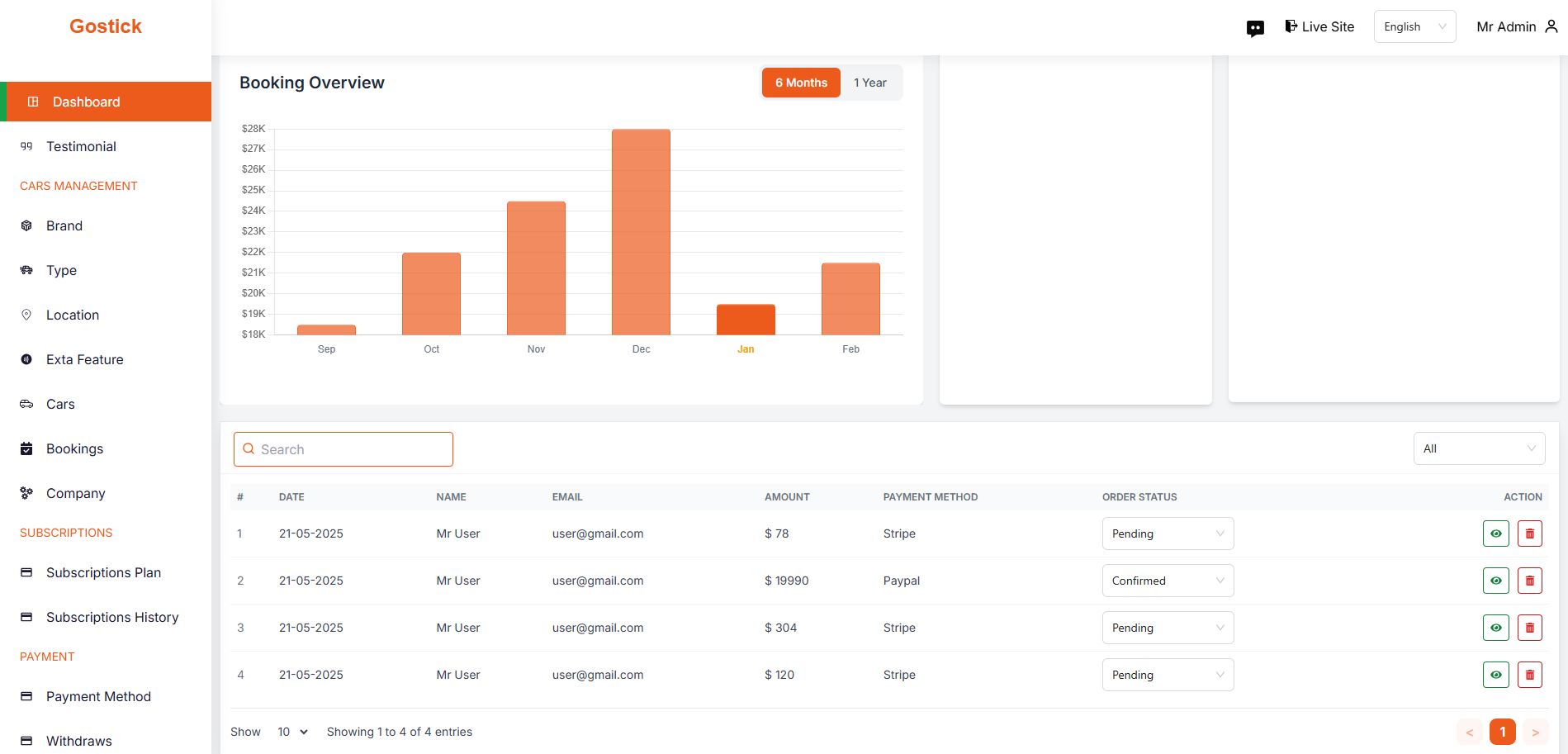This screenshot has height=754, width=1568.
Task: Open order status dropdown for Confirmed booking
Action: 1168,581
